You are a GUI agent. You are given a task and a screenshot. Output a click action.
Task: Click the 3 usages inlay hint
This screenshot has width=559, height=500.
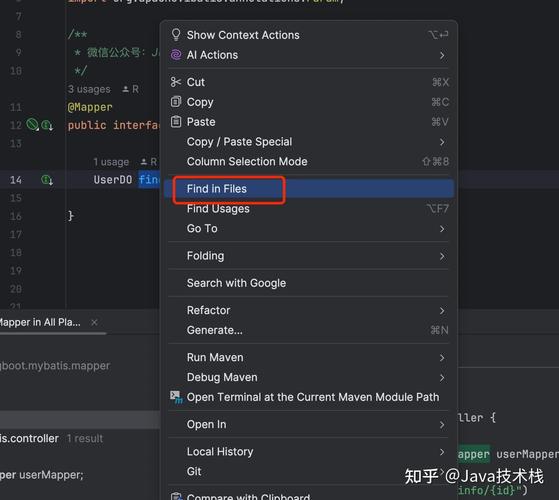[89, 89]
